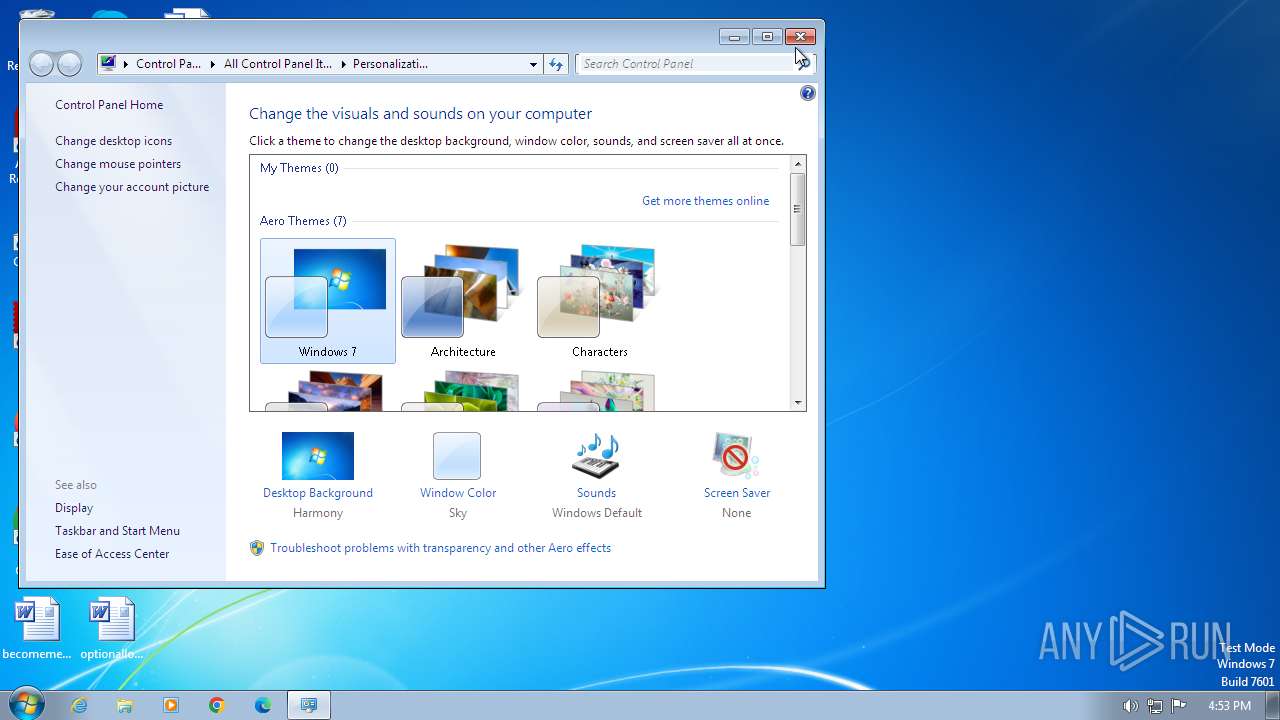The image size is (1280, 720).
Task: Open Taskbar and Start Menu link
Action: click(x=118, y=531)
